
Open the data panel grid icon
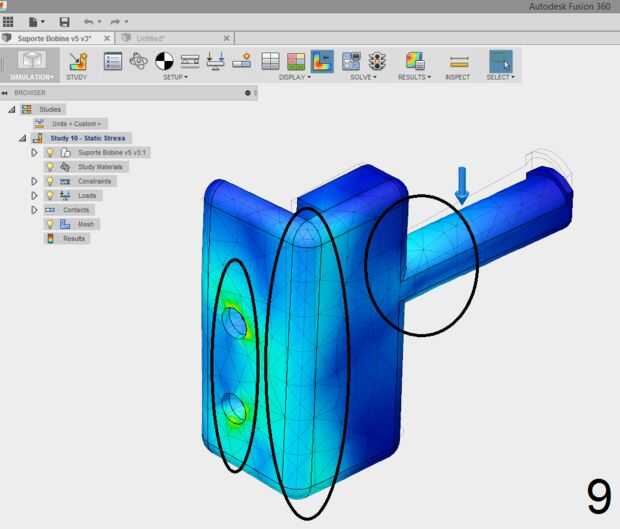point(8,21)
